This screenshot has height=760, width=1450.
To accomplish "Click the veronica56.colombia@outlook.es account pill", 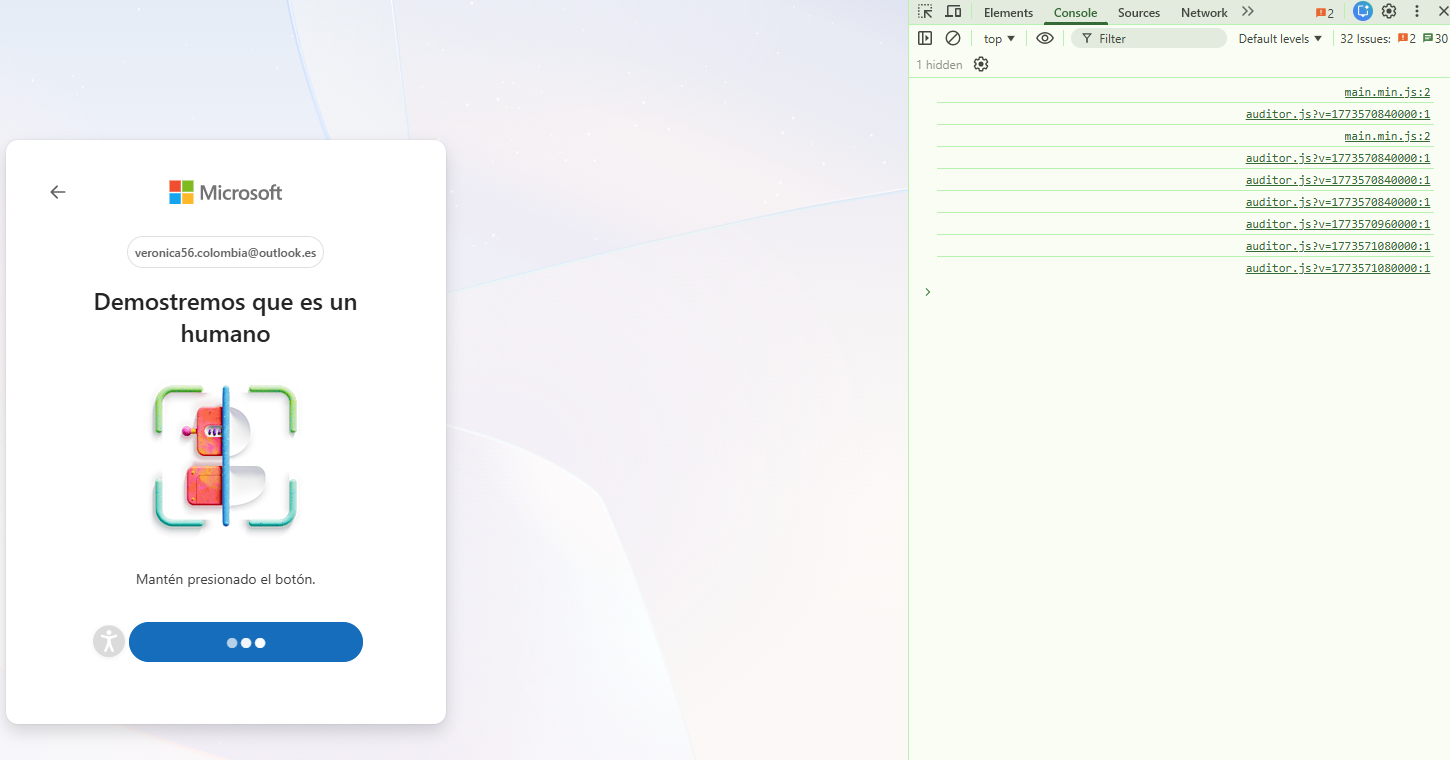I will click(x=225, y=252).
